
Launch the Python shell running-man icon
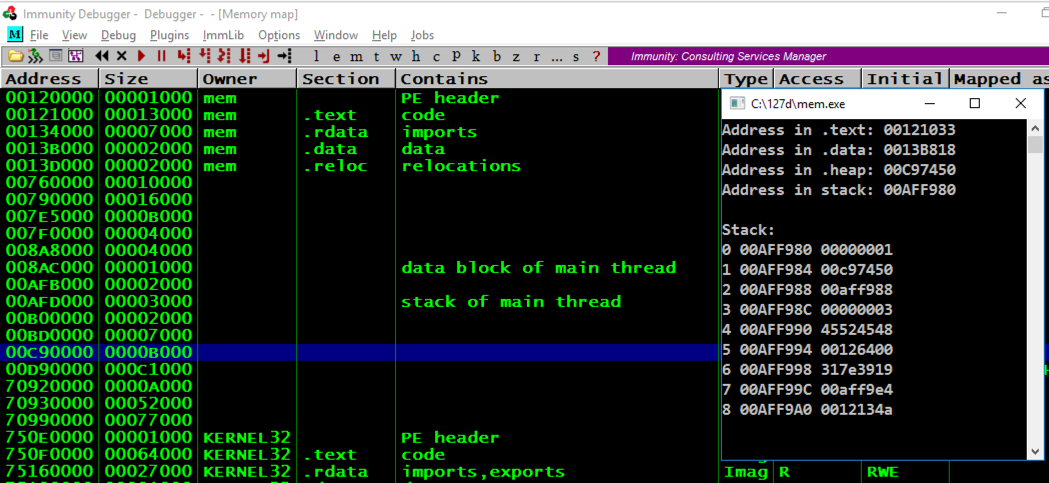35,56
